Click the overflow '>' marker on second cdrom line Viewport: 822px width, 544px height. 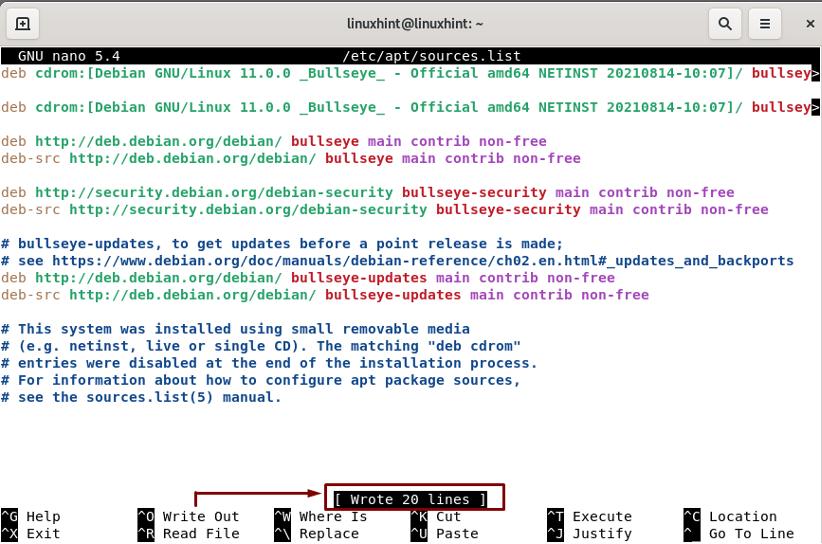(x=815, y=107)
